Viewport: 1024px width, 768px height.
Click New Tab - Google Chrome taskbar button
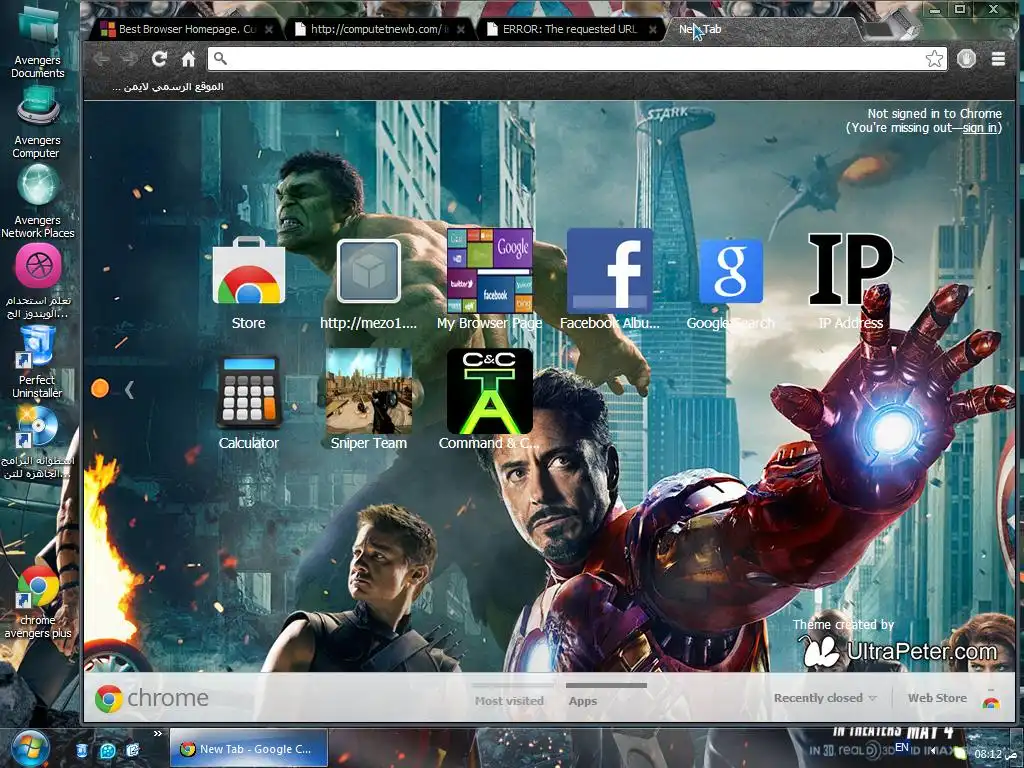[249, 749]
